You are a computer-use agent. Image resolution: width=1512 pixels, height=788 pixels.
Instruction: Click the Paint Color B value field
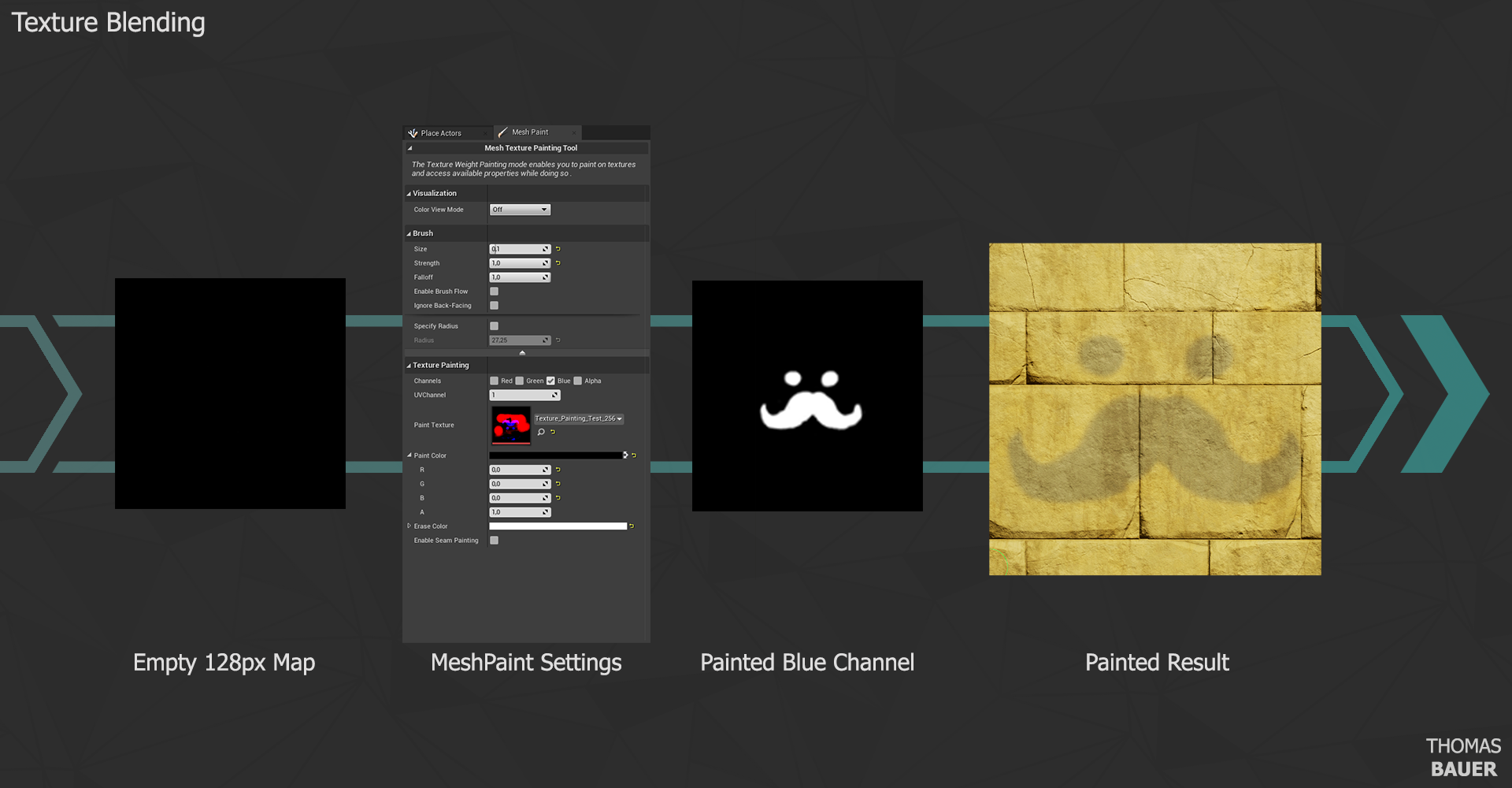coord(520,498)
